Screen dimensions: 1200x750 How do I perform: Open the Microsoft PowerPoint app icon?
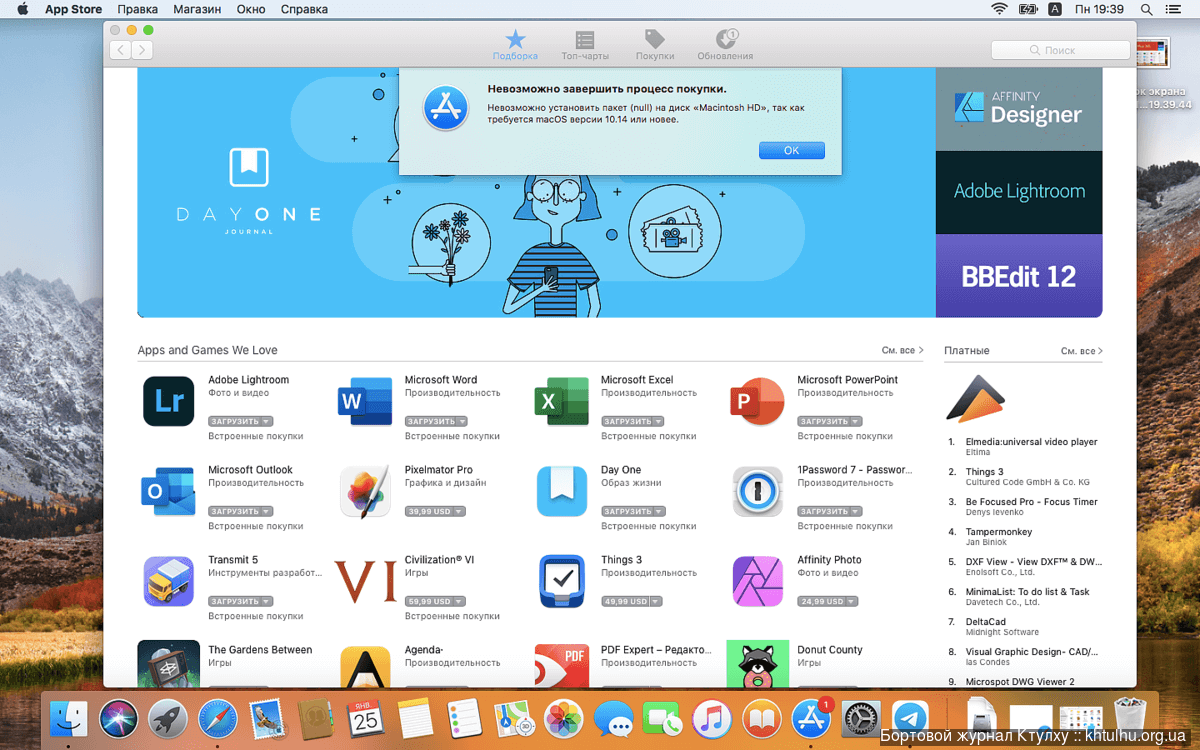[x=757, y=402]
